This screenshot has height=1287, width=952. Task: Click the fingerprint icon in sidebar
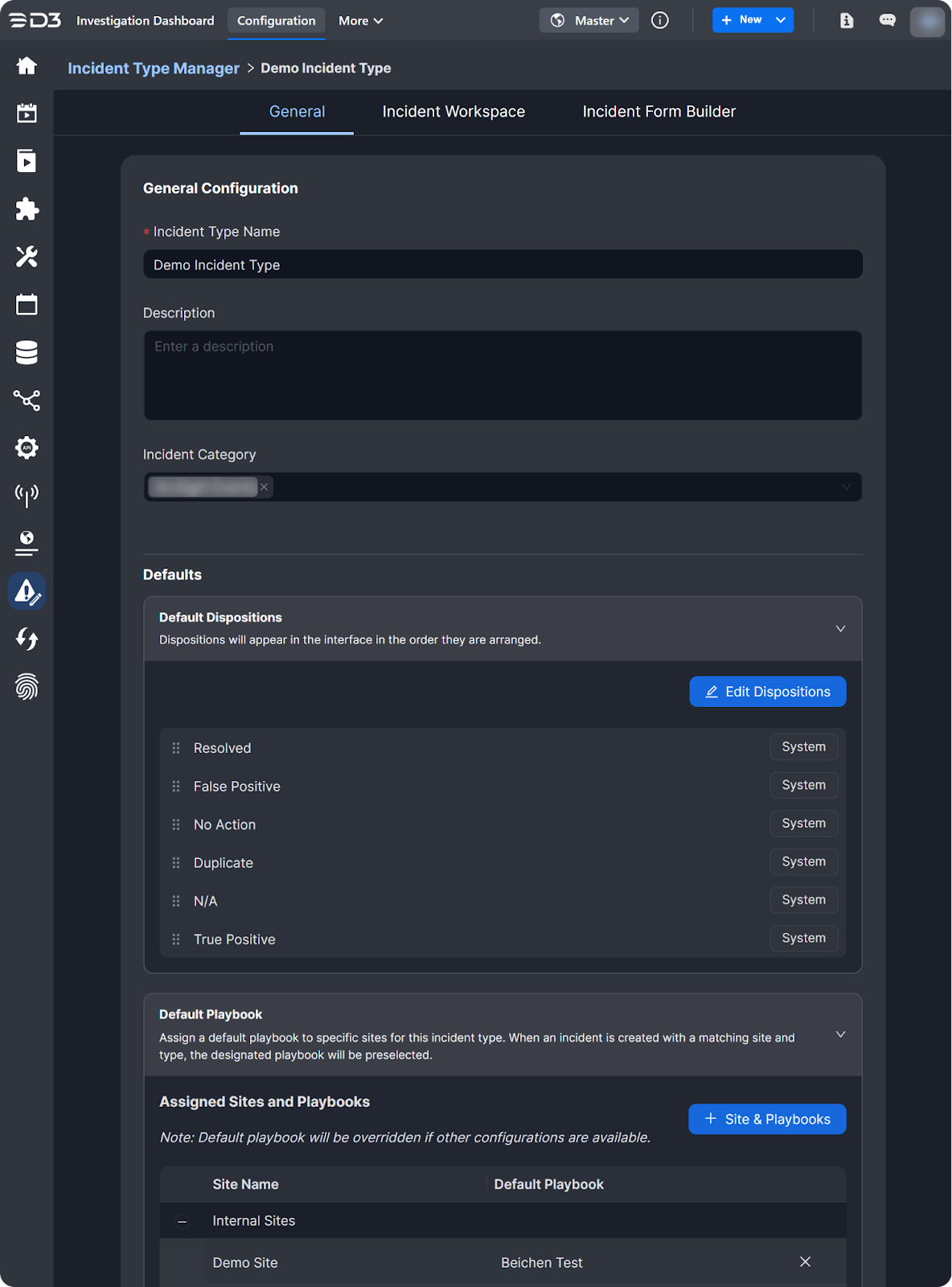point(27,687)
